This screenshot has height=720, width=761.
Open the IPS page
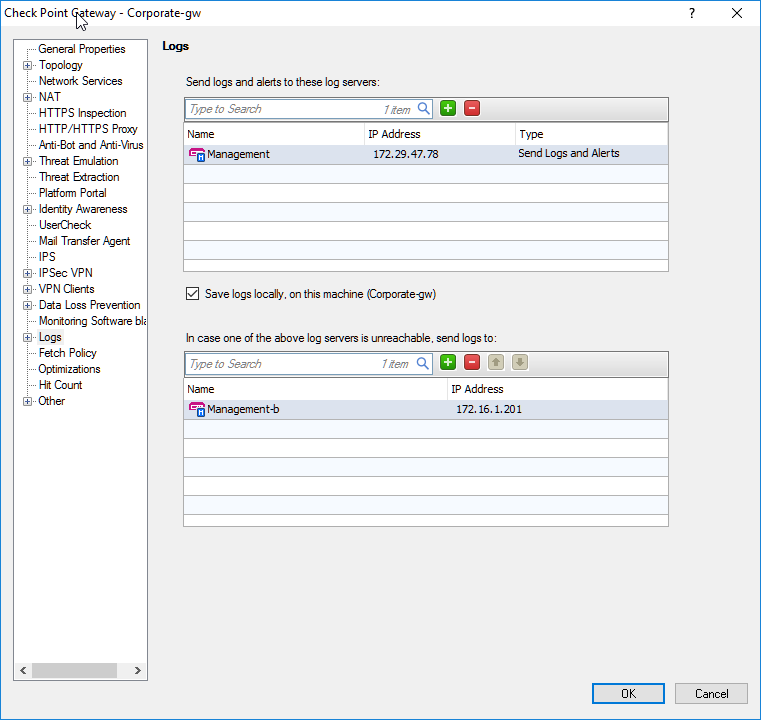click(x=47, y=257)
